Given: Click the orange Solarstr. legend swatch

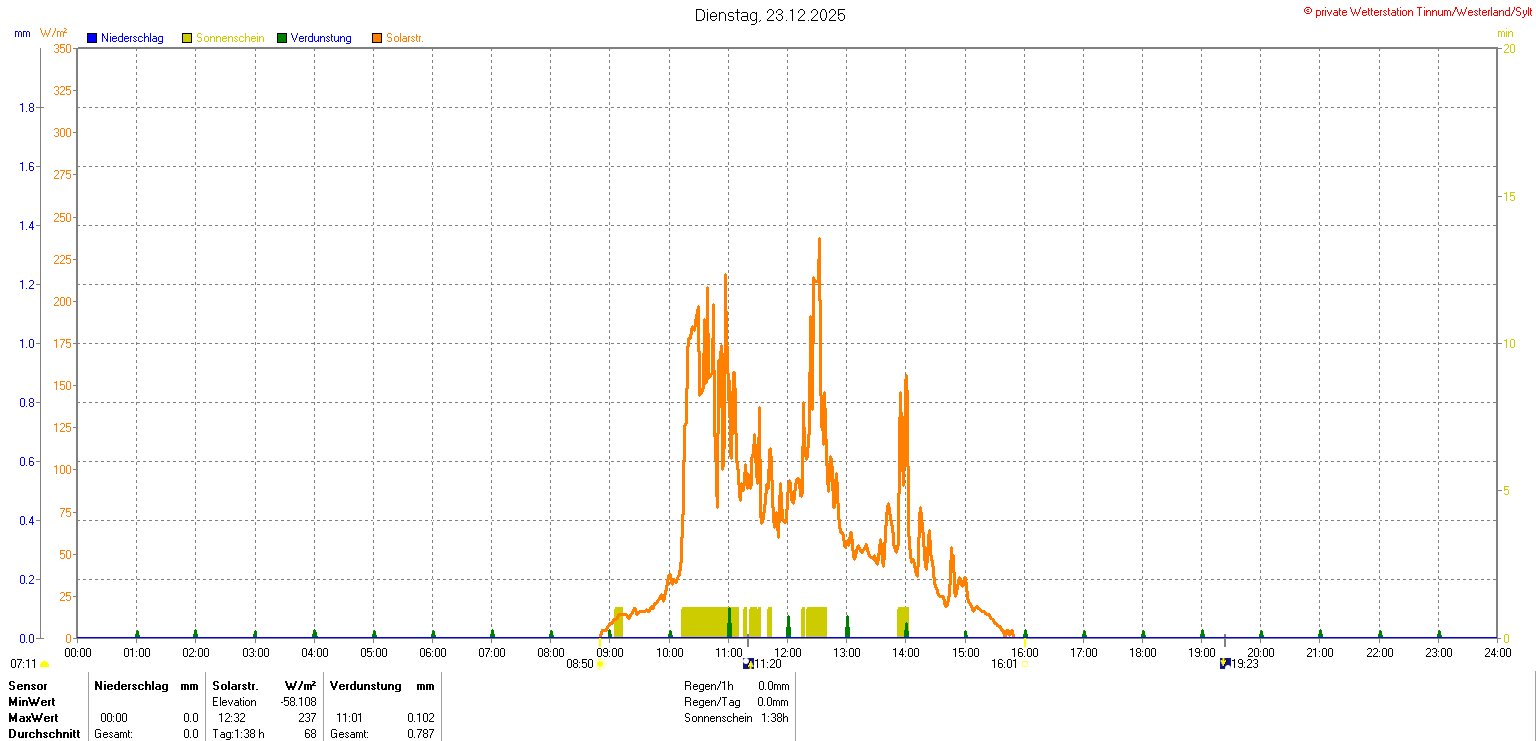Looking at the screenshot, I should tap(377, 38).
